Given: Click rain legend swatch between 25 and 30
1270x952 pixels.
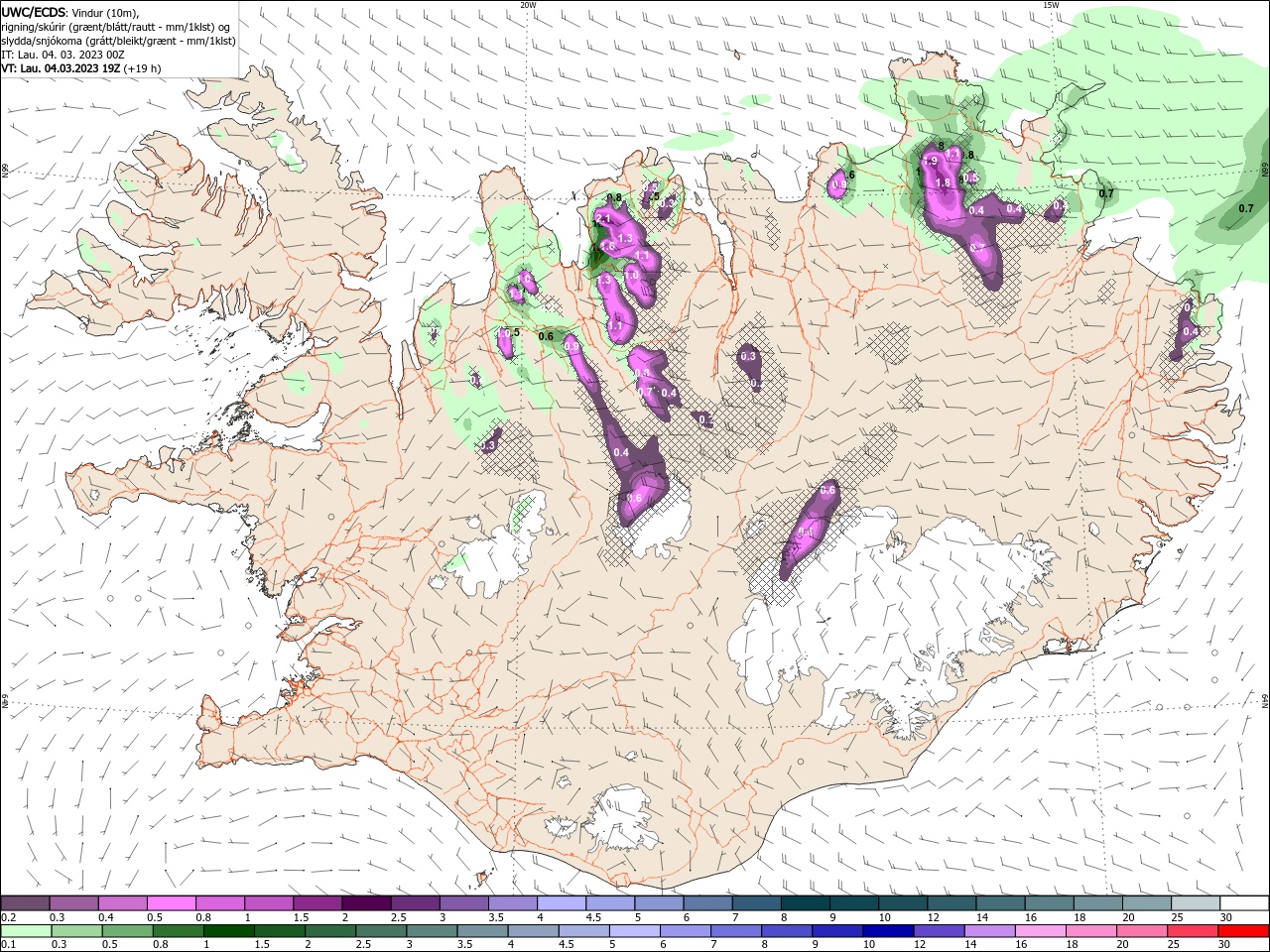Looking at the screenshot, I should pos(1191,931).
